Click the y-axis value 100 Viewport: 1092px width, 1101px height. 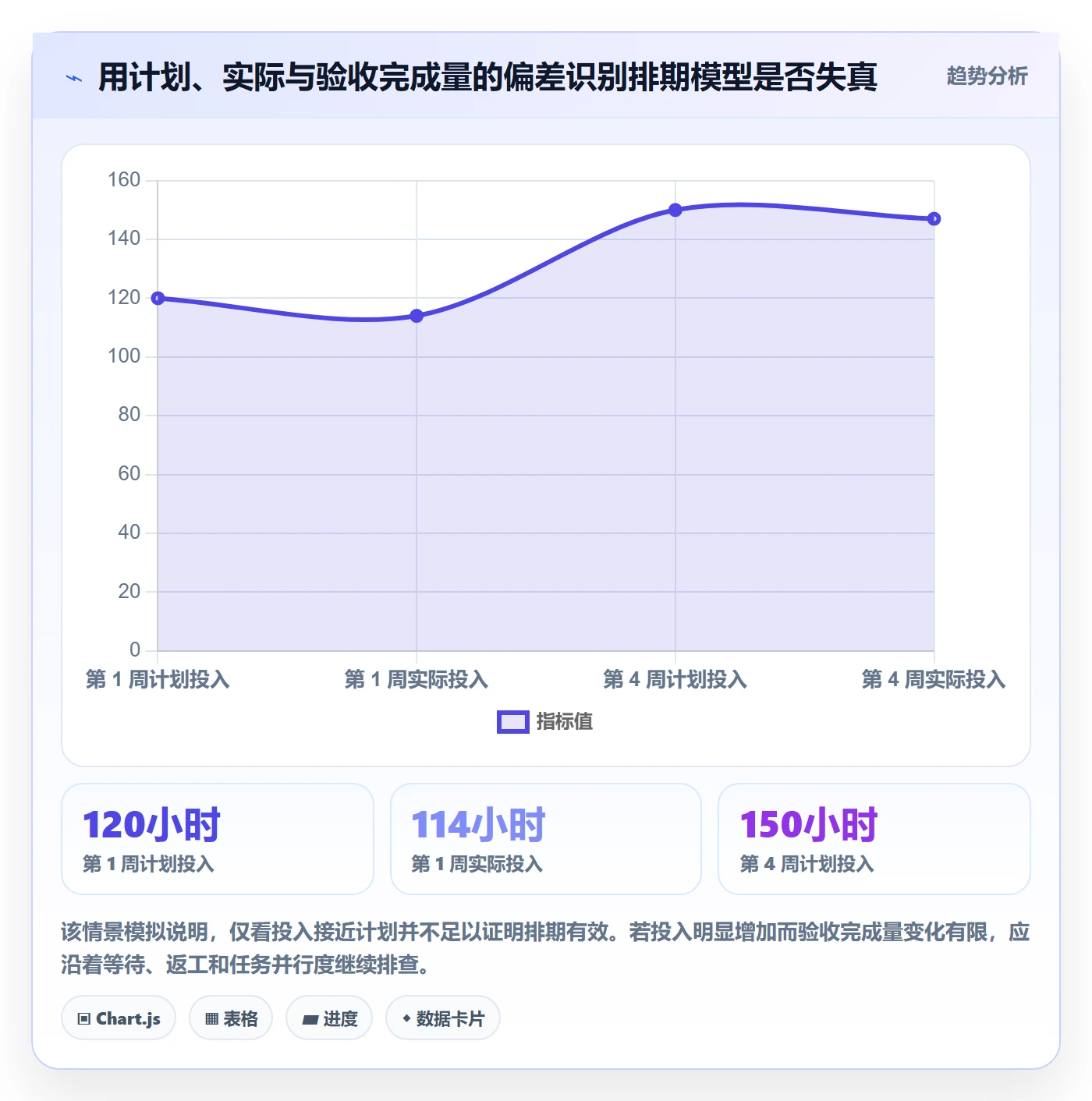124,356
